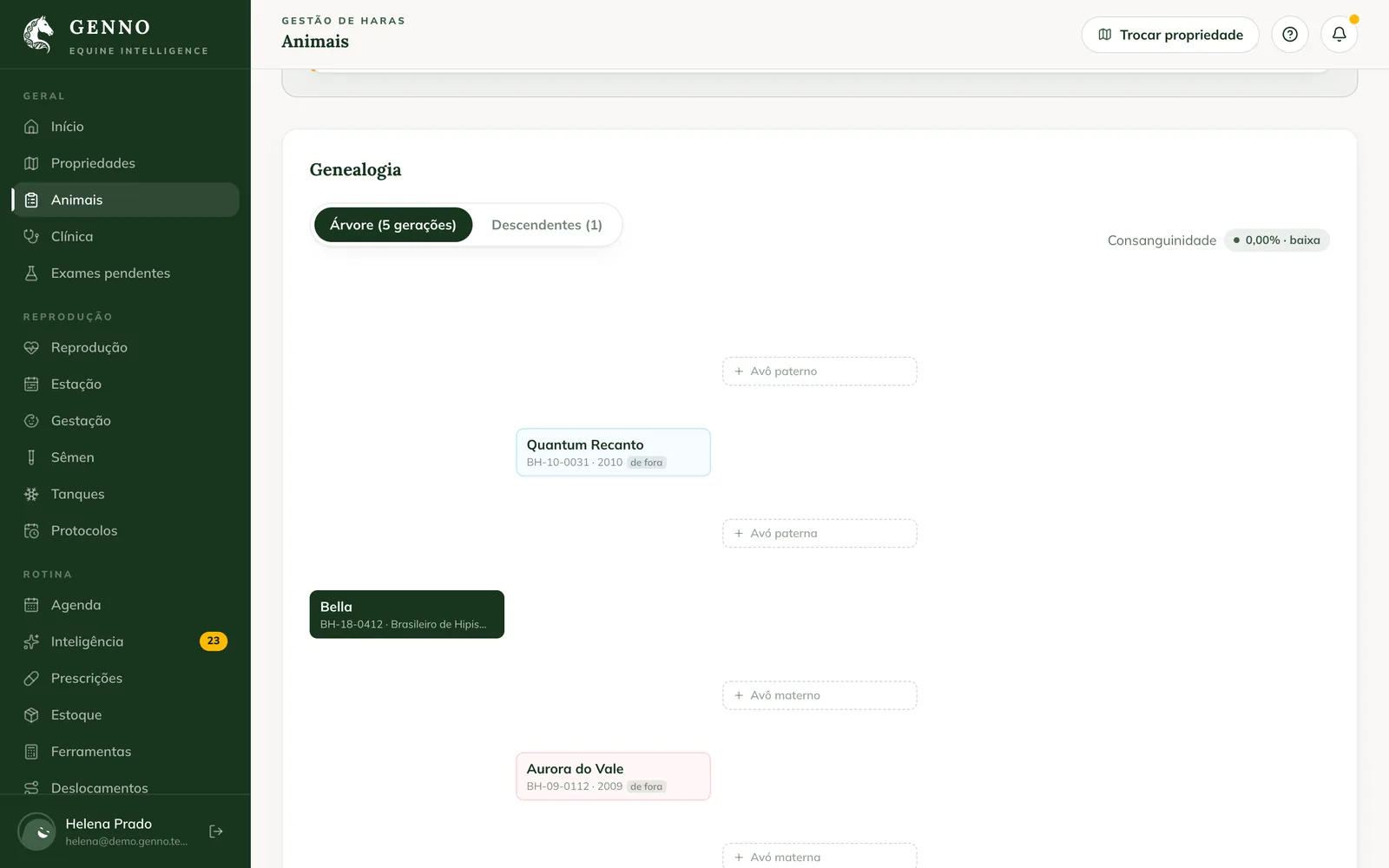Open Estoque label in sidebar
This screenshot has height=868, width=1389.
point(76,715)
